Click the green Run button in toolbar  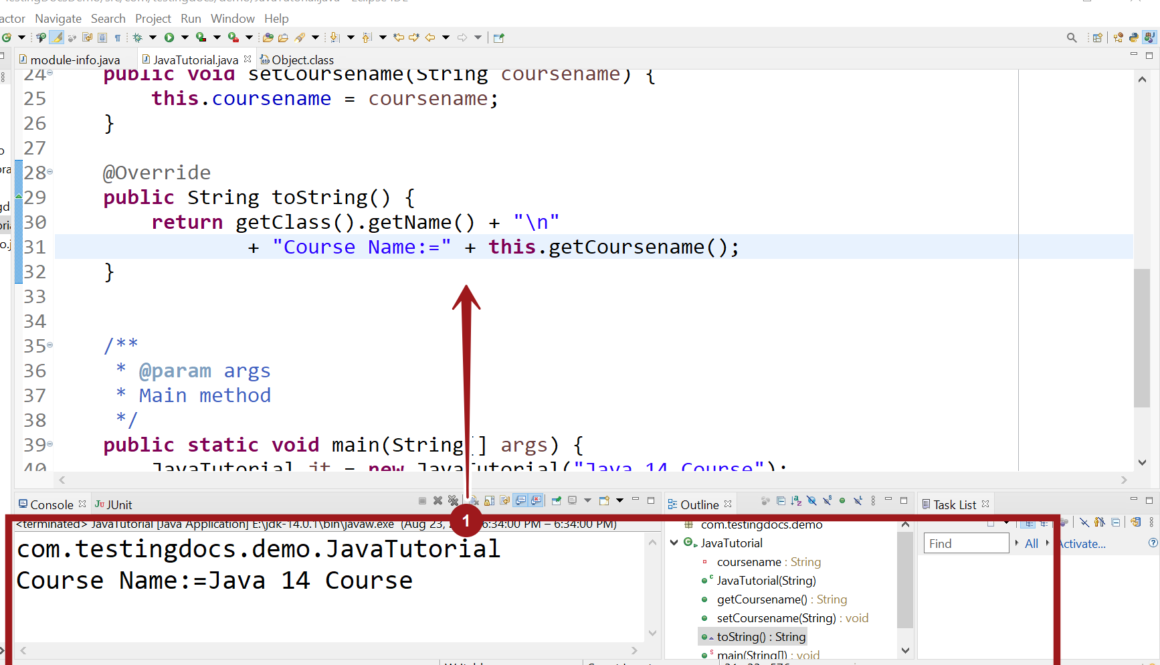[169, 38]
